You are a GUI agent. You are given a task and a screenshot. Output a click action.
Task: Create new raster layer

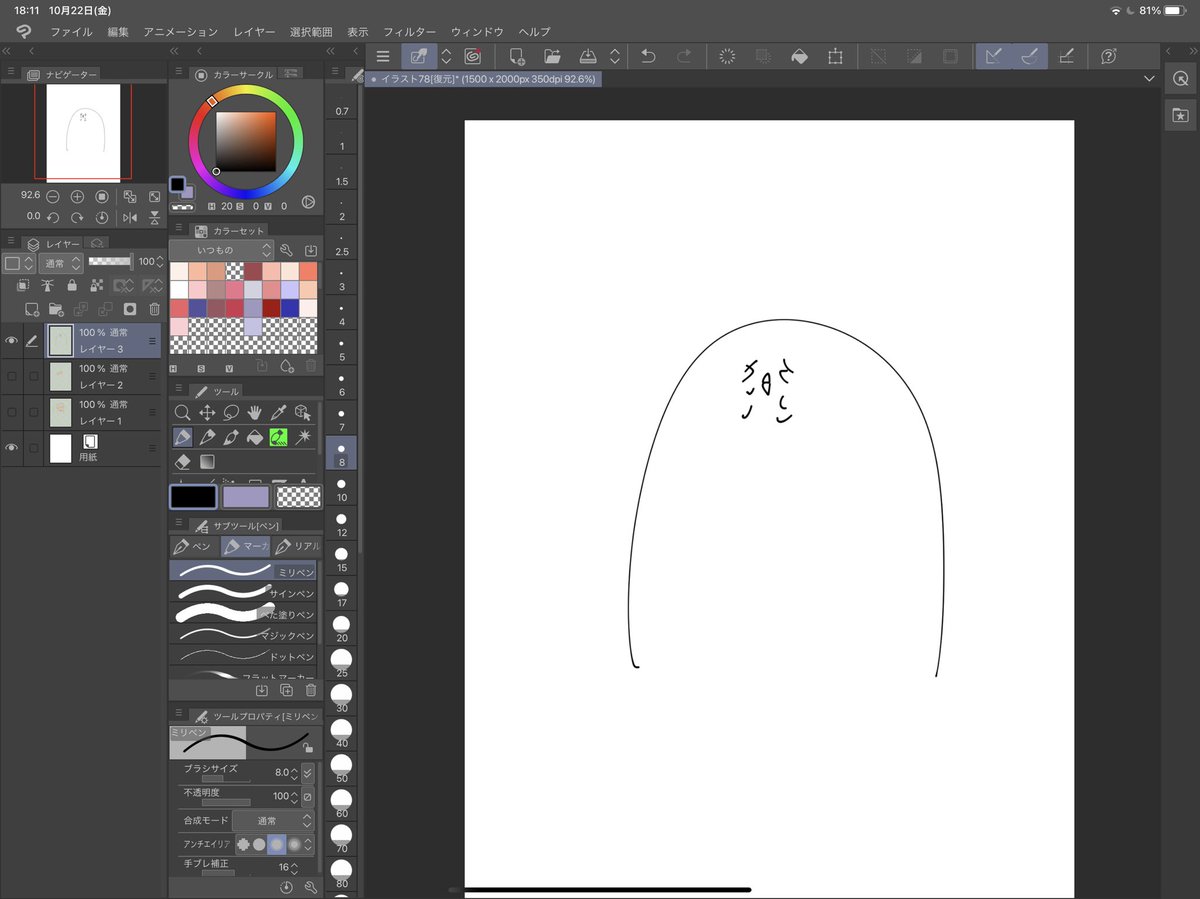coord(32,309)
